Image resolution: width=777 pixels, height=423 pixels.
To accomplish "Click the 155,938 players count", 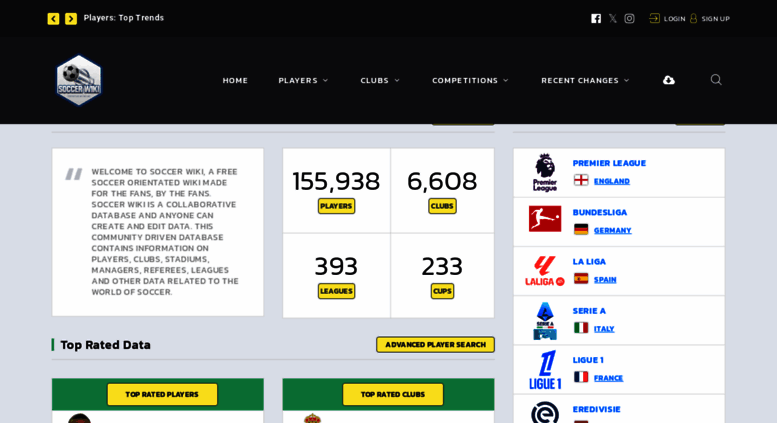I will click(x=336, y=181).
